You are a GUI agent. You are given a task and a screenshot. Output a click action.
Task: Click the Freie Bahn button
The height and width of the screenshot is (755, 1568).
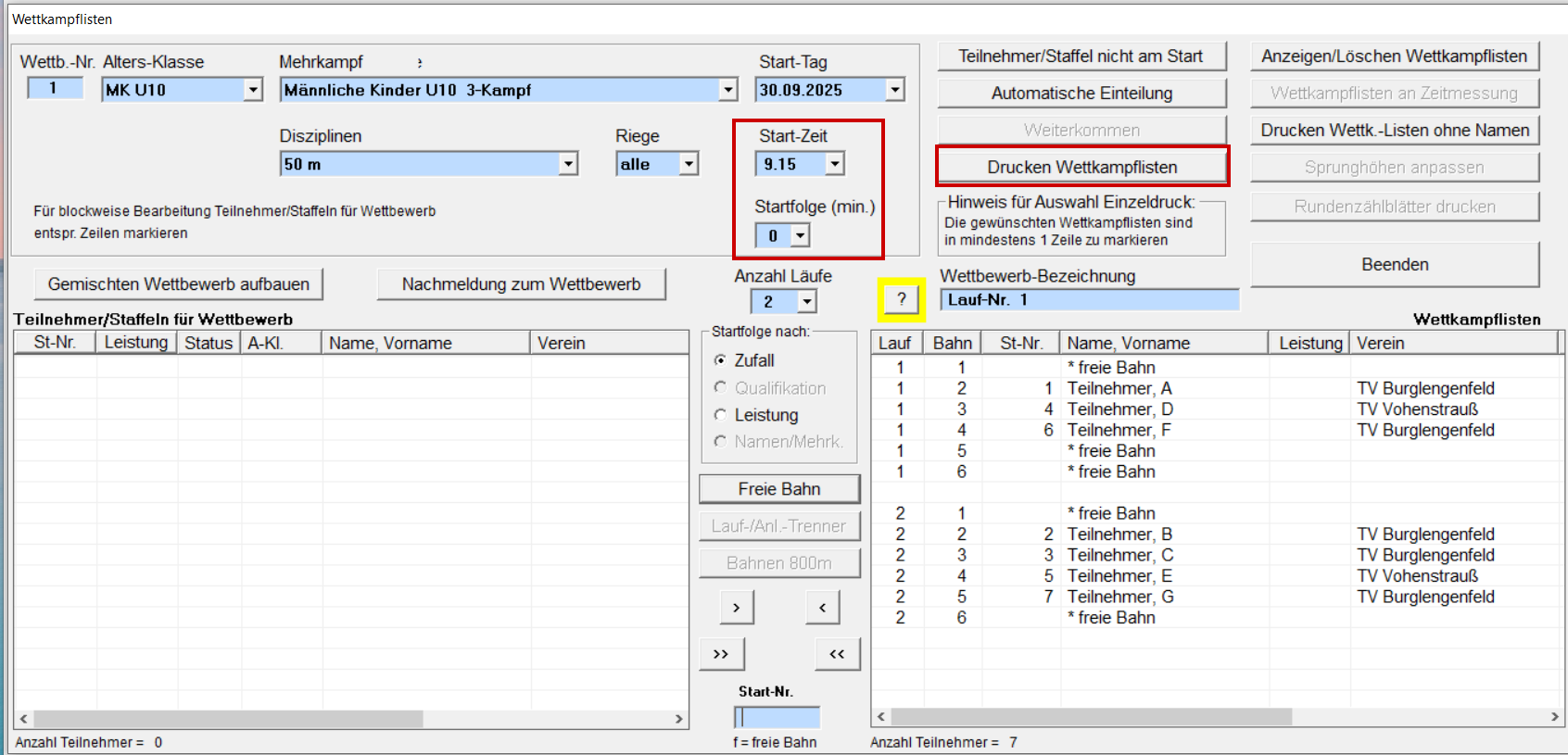pyautogui.click(x=778, y=489)
